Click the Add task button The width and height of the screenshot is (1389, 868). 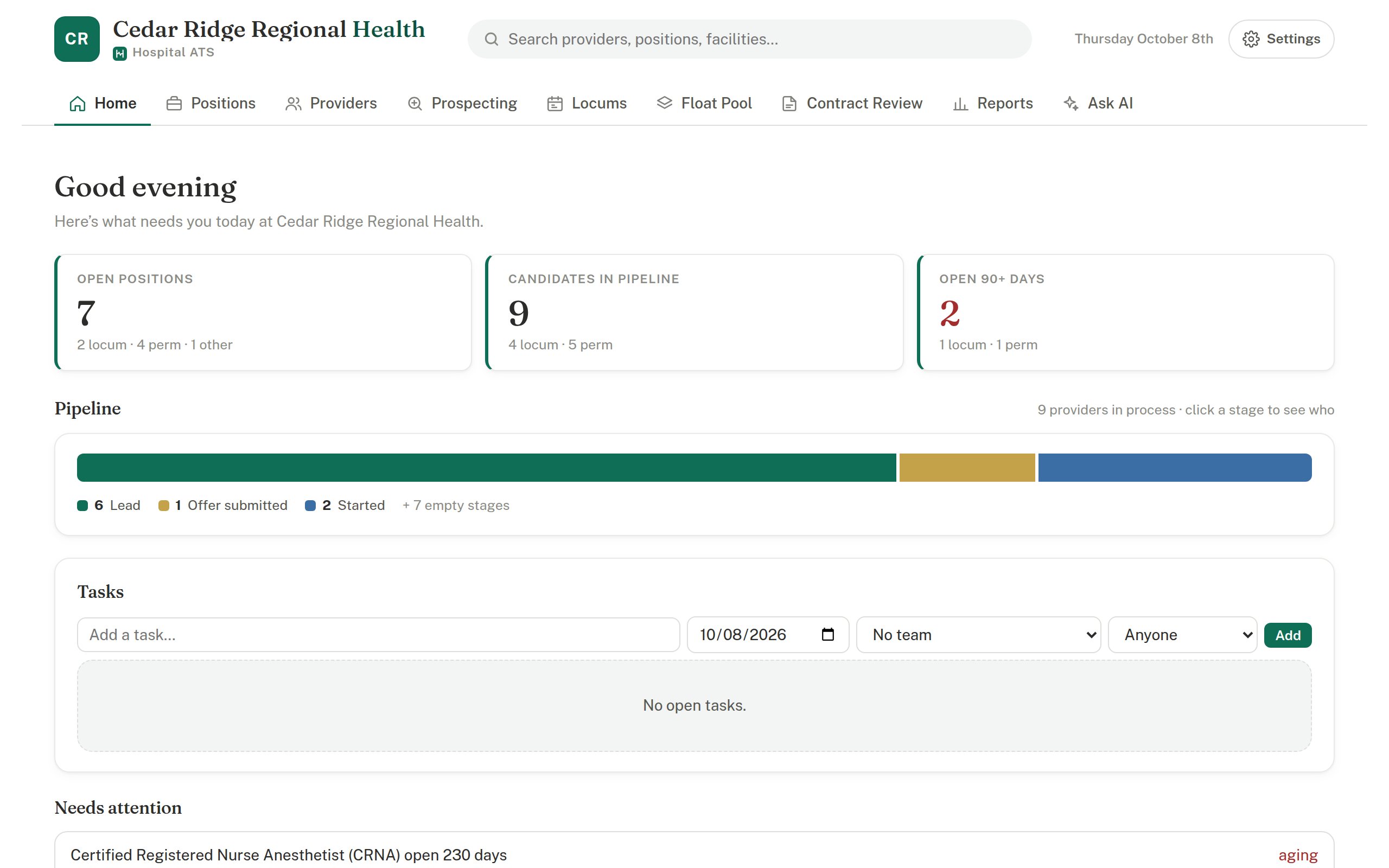click(x=1288, y=635)
